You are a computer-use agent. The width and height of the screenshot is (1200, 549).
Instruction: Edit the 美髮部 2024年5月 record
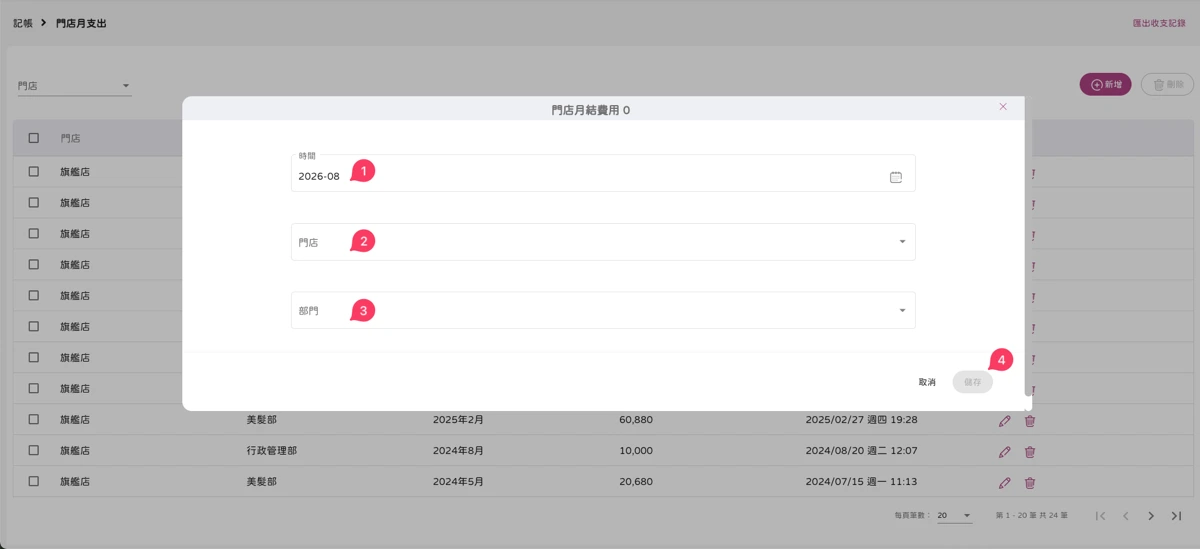point(1004,483)
